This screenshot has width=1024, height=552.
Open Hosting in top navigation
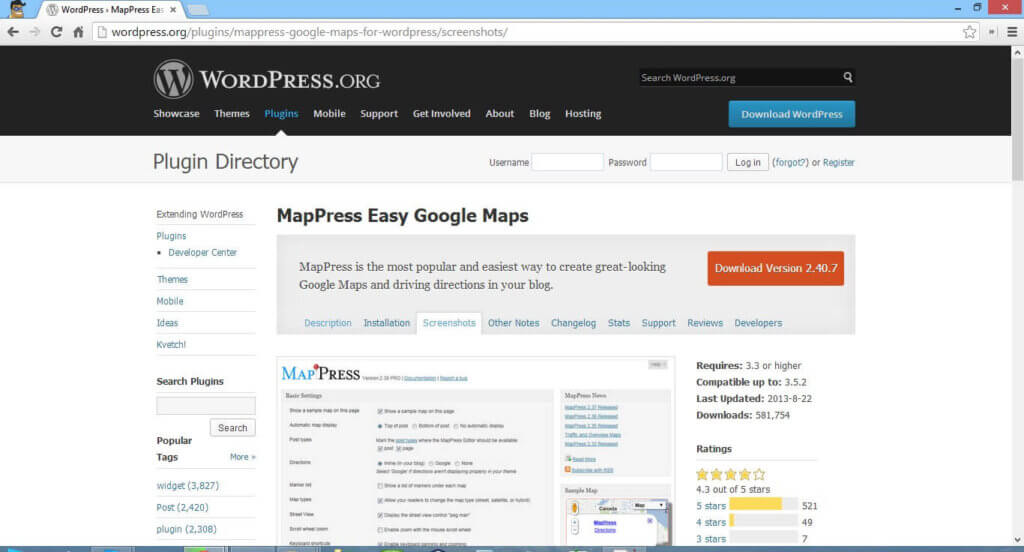(583, 114)
